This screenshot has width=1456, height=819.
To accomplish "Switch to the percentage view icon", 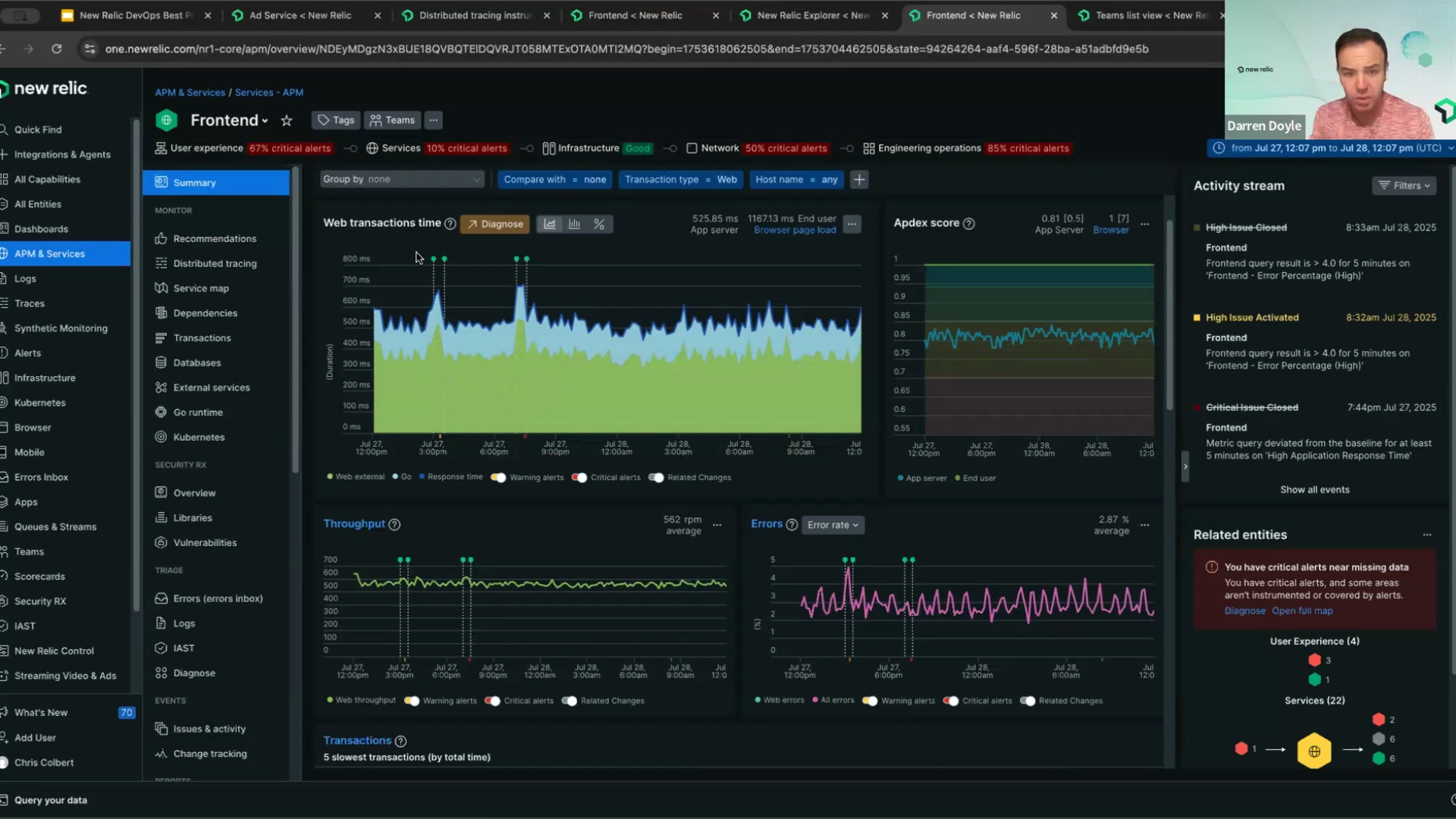I will tap(599, 224).
